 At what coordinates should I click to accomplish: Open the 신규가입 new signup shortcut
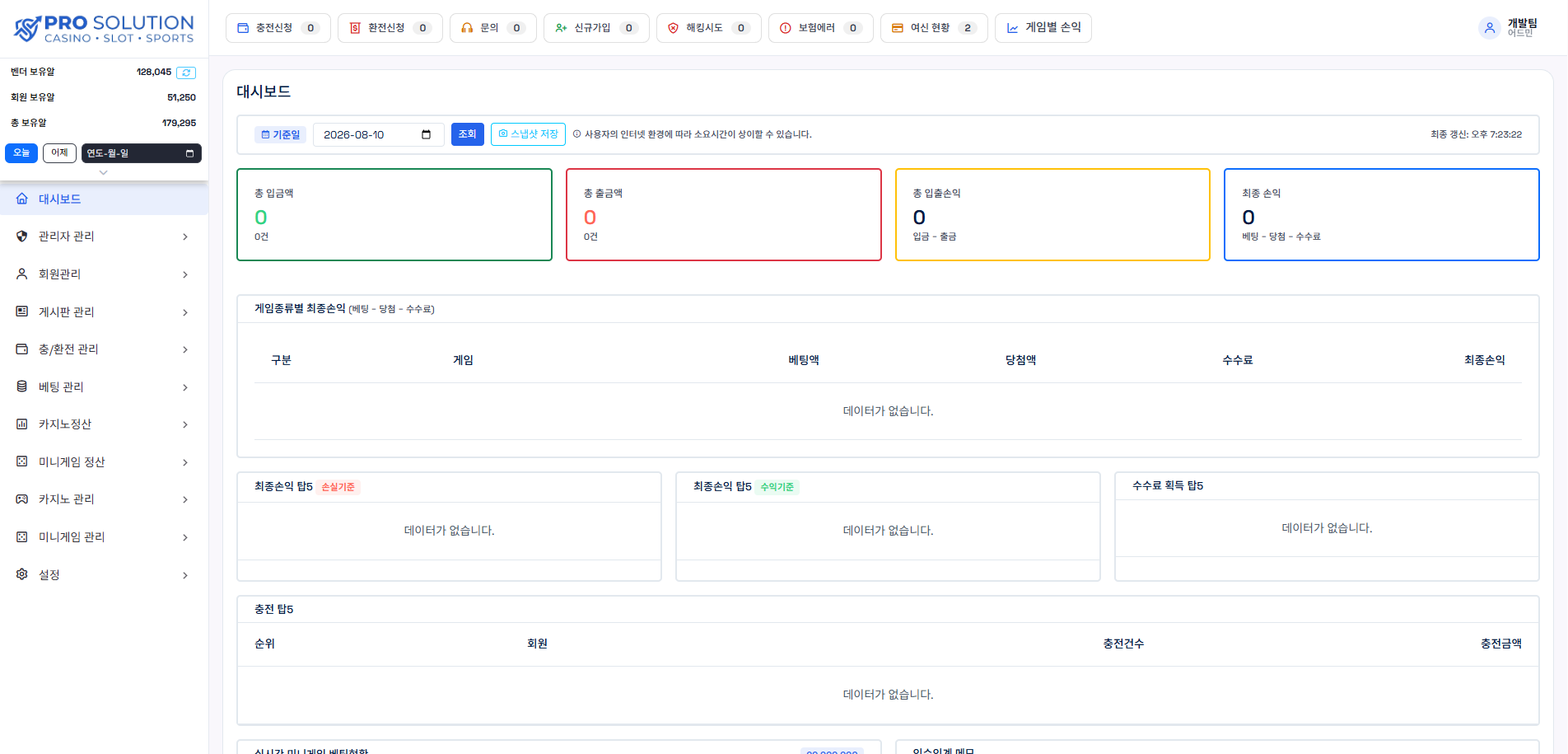pyautogui.click(x=596, y=28)
